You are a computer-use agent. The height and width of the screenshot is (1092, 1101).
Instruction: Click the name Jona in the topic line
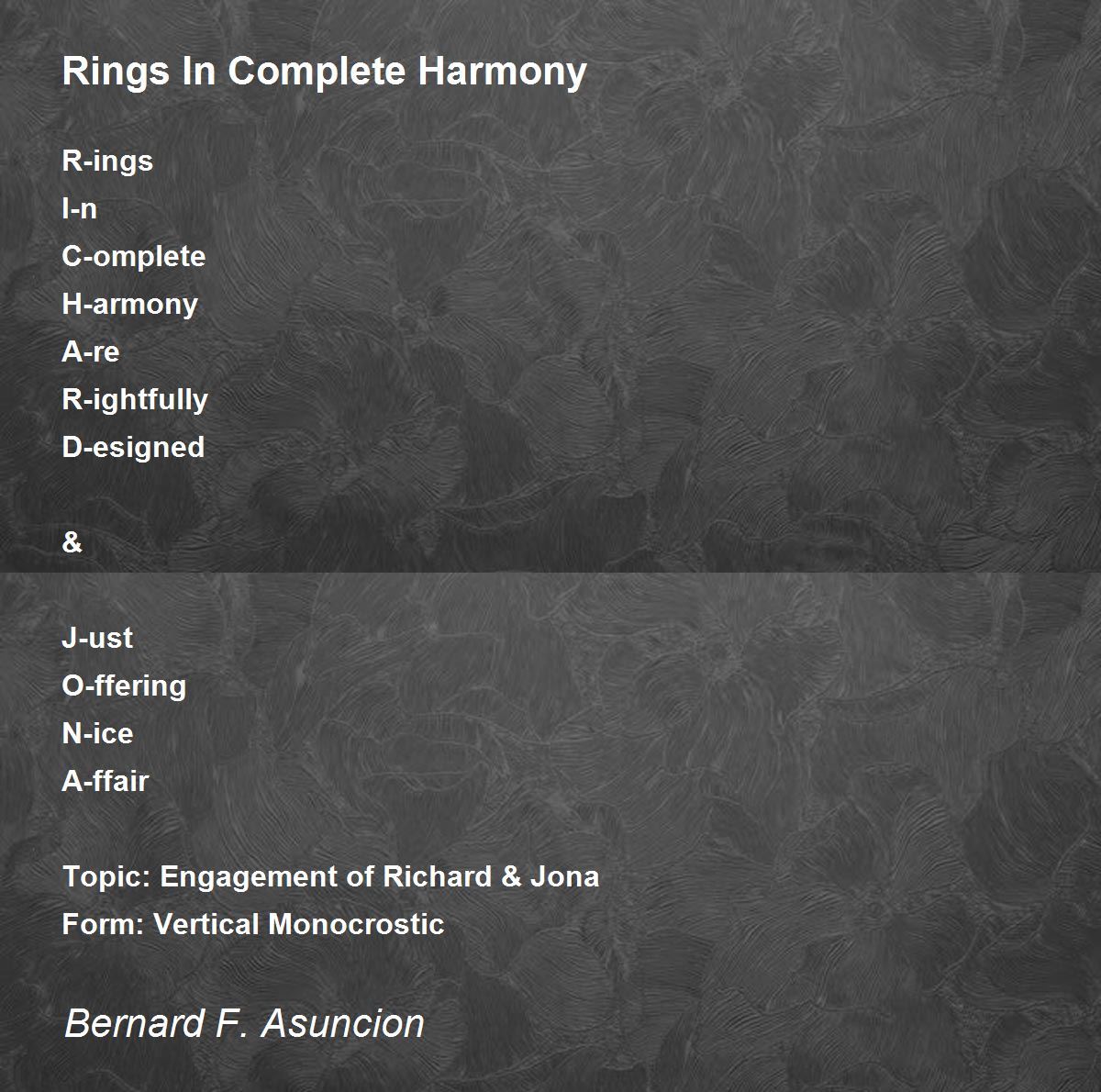click(x=564, y=877)
